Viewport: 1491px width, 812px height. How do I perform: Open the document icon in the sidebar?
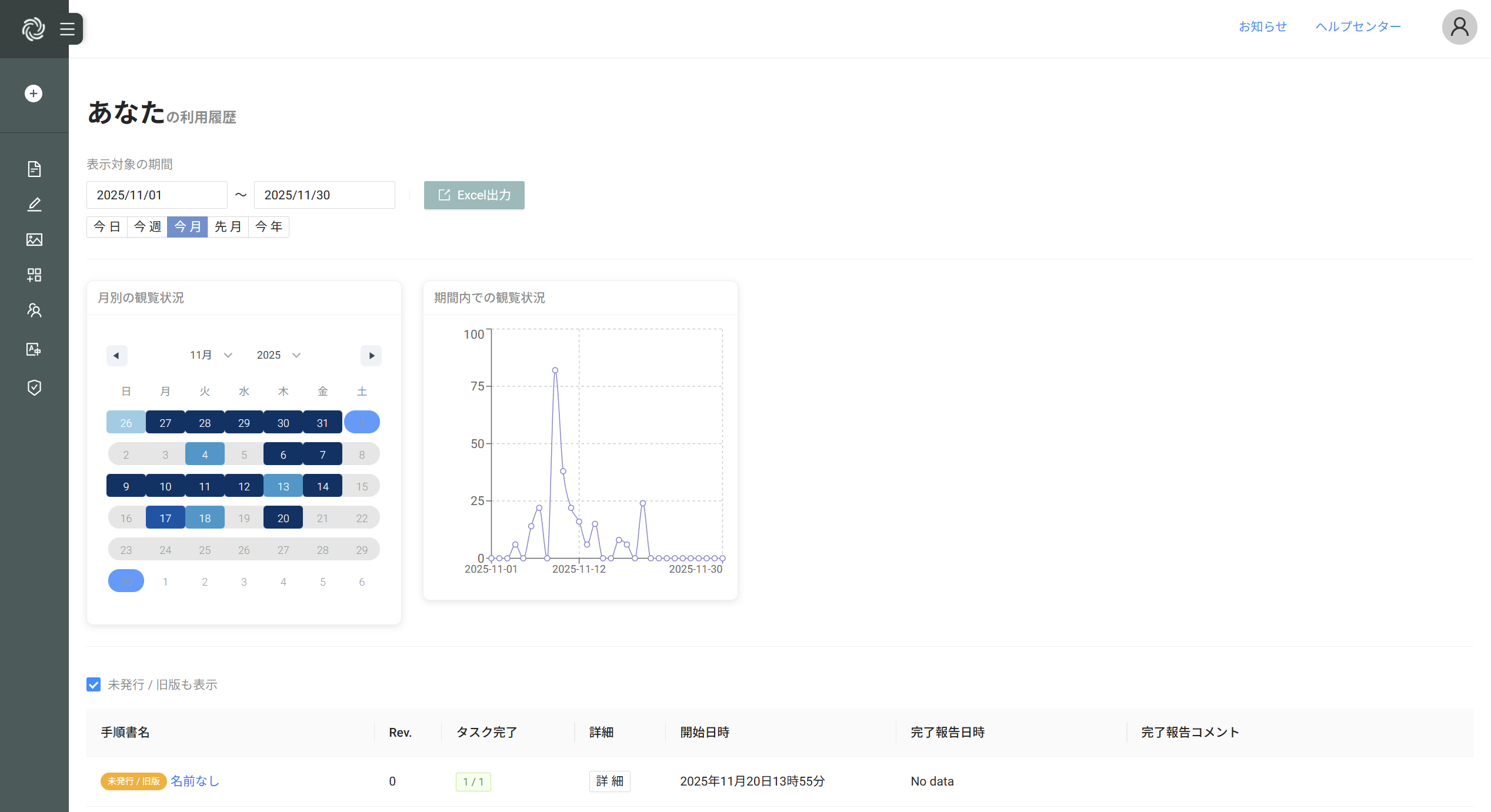point(34,169)
